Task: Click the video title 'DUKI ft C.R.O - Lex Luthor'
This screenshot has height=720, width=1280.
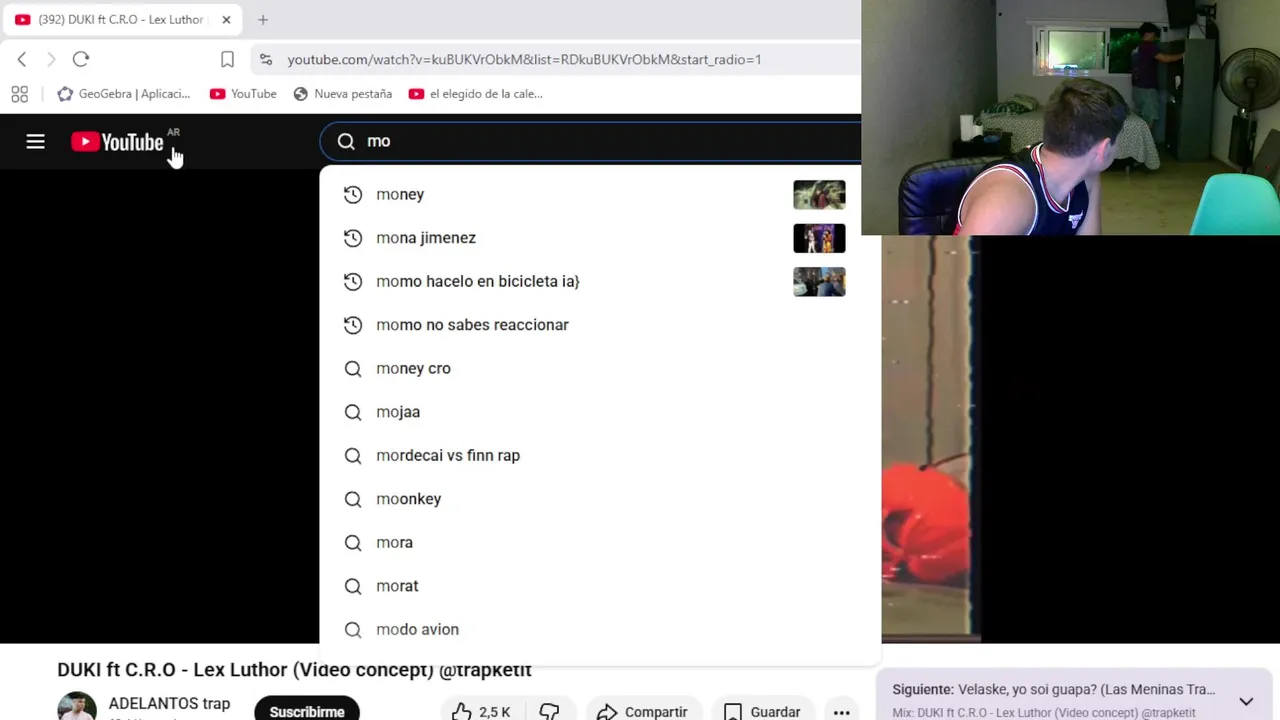Action: pyautogui.click(x=294, y=670)
